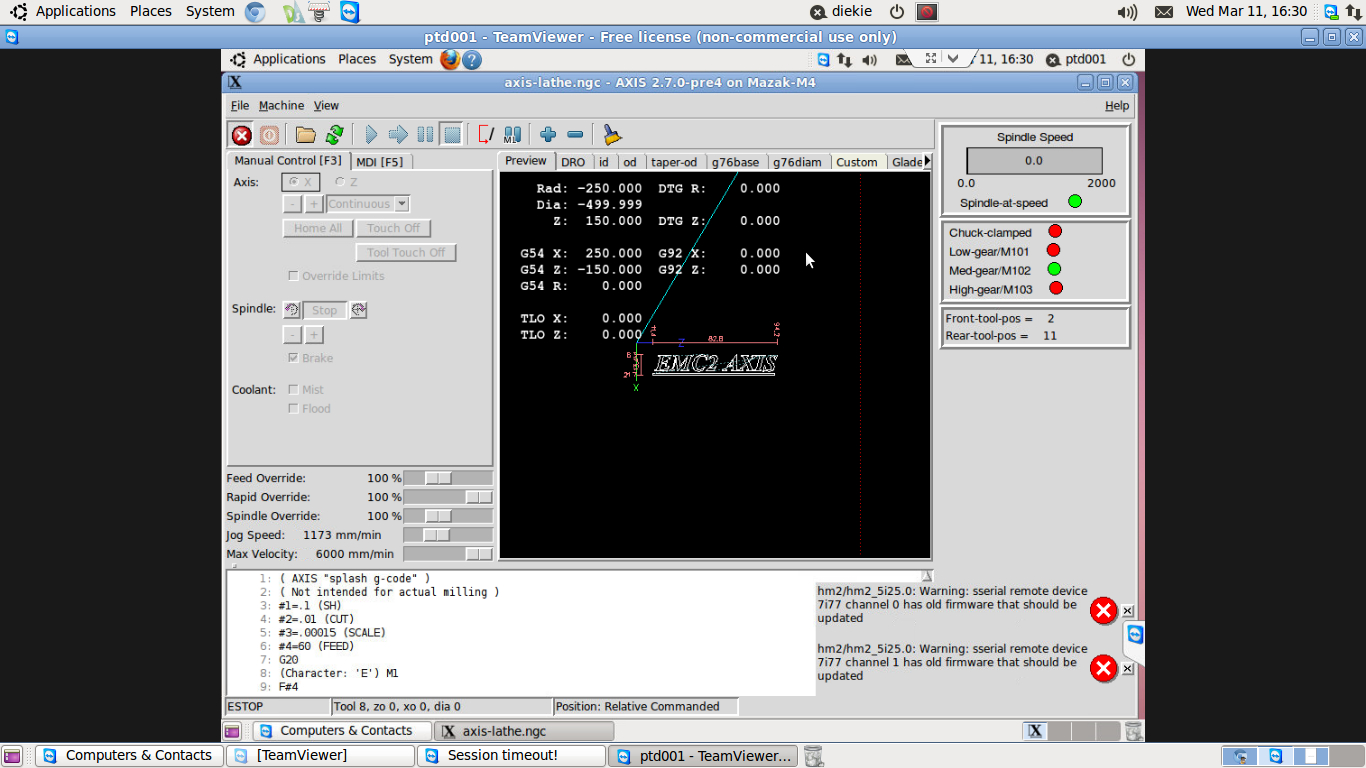Switch to the Custom tab
1366x768 pixels.
(x=857, y=162)
